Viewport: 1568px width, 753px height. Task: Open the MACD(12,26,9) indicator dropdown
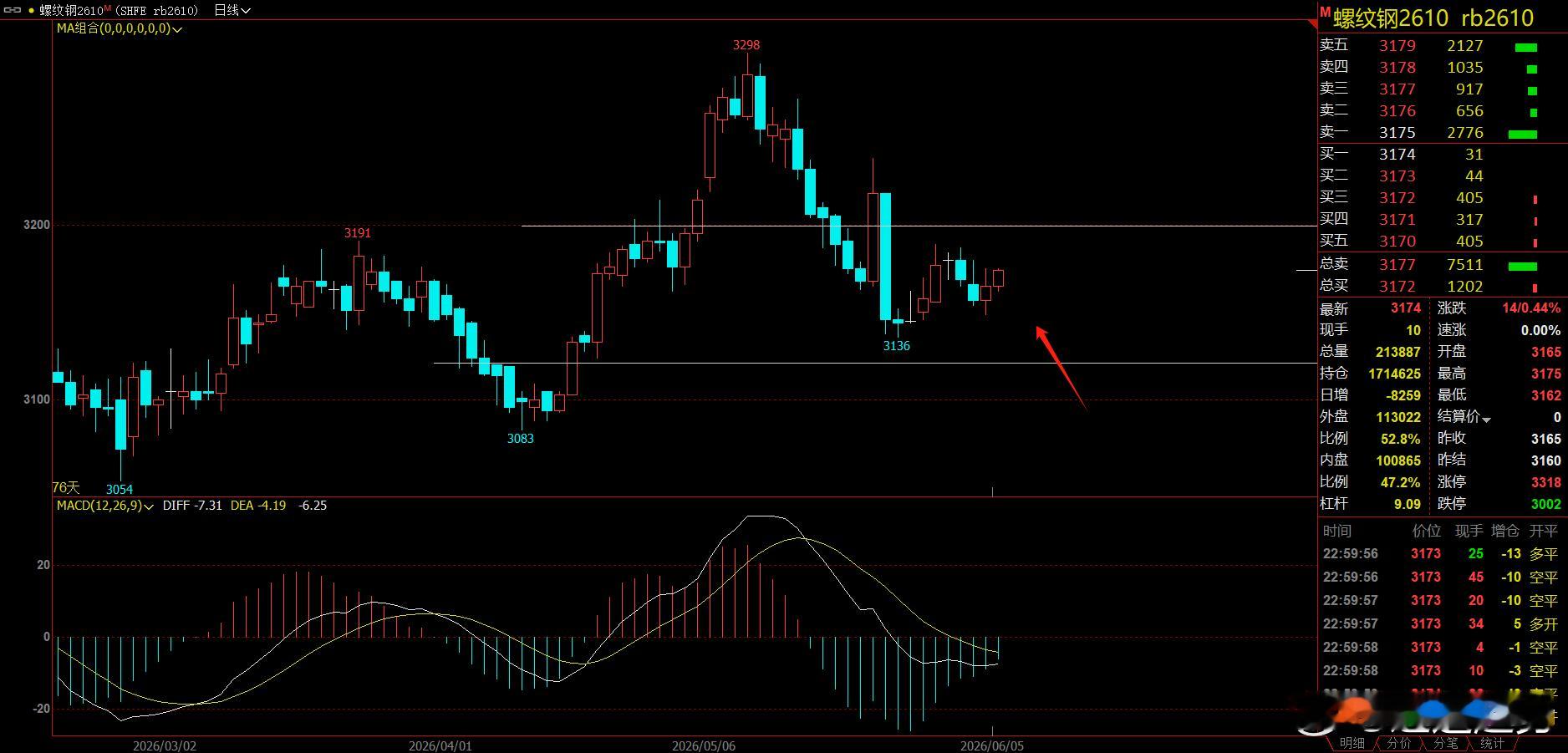click(105, 506)
